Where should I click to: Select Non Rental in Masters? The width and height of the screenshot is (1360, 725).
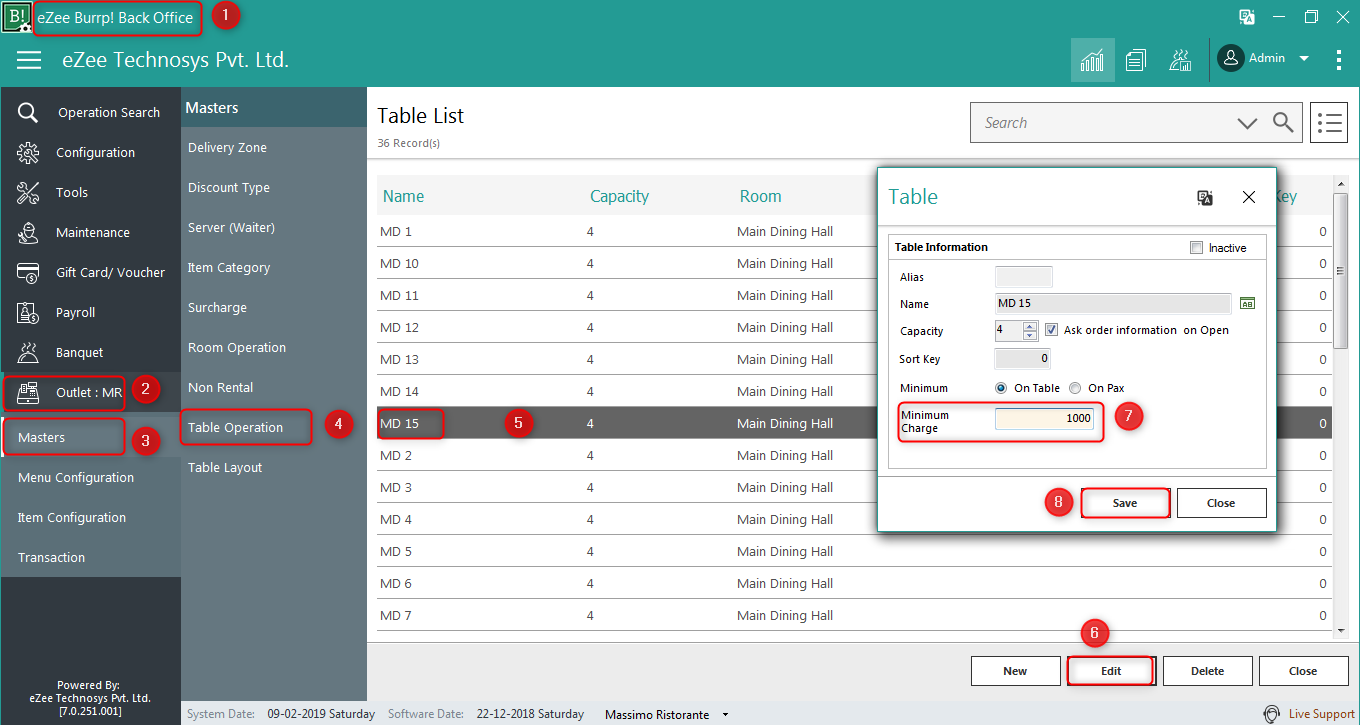coord(221,387)
